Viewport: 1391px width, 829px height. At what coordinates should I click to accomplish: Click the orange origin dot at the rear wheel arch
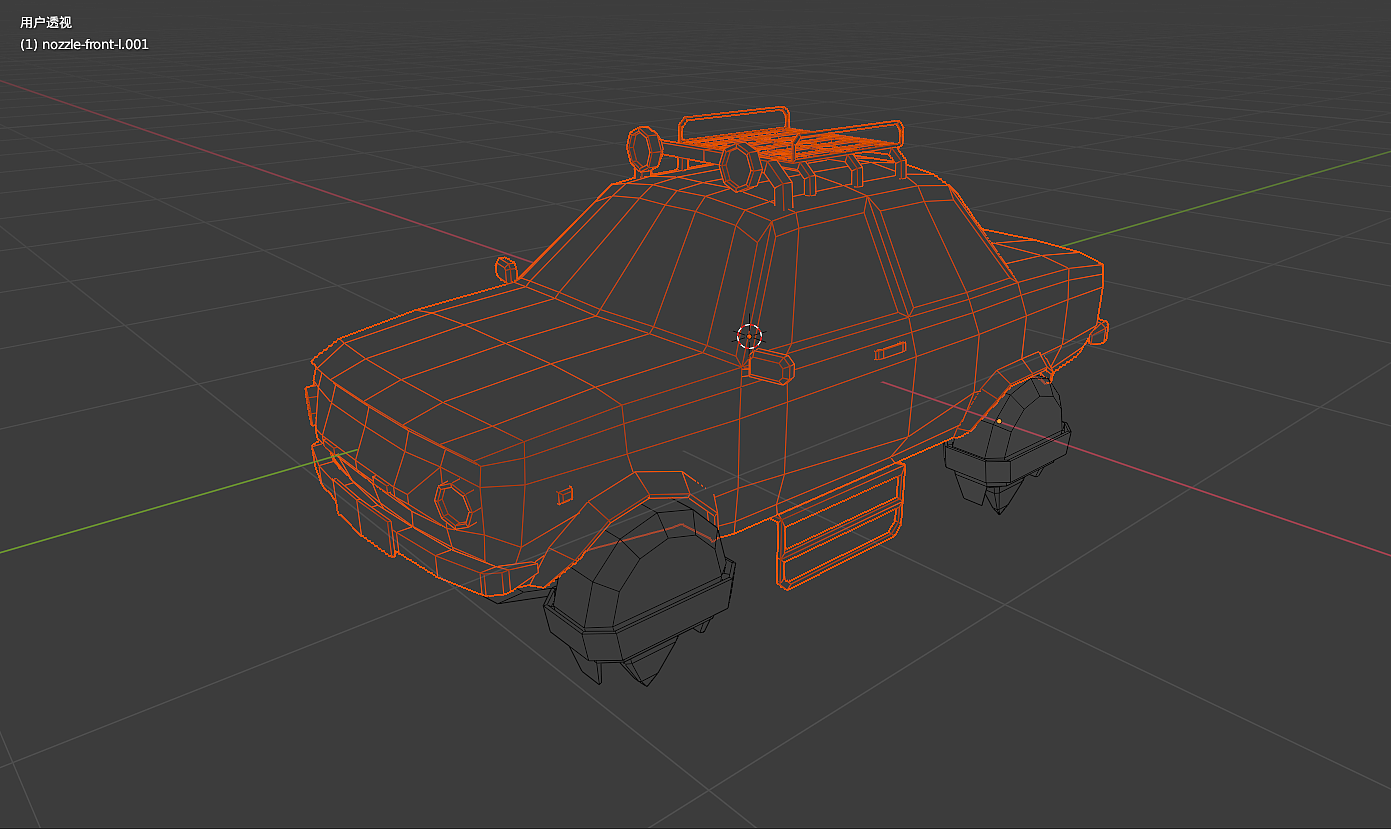click(998, 422)
